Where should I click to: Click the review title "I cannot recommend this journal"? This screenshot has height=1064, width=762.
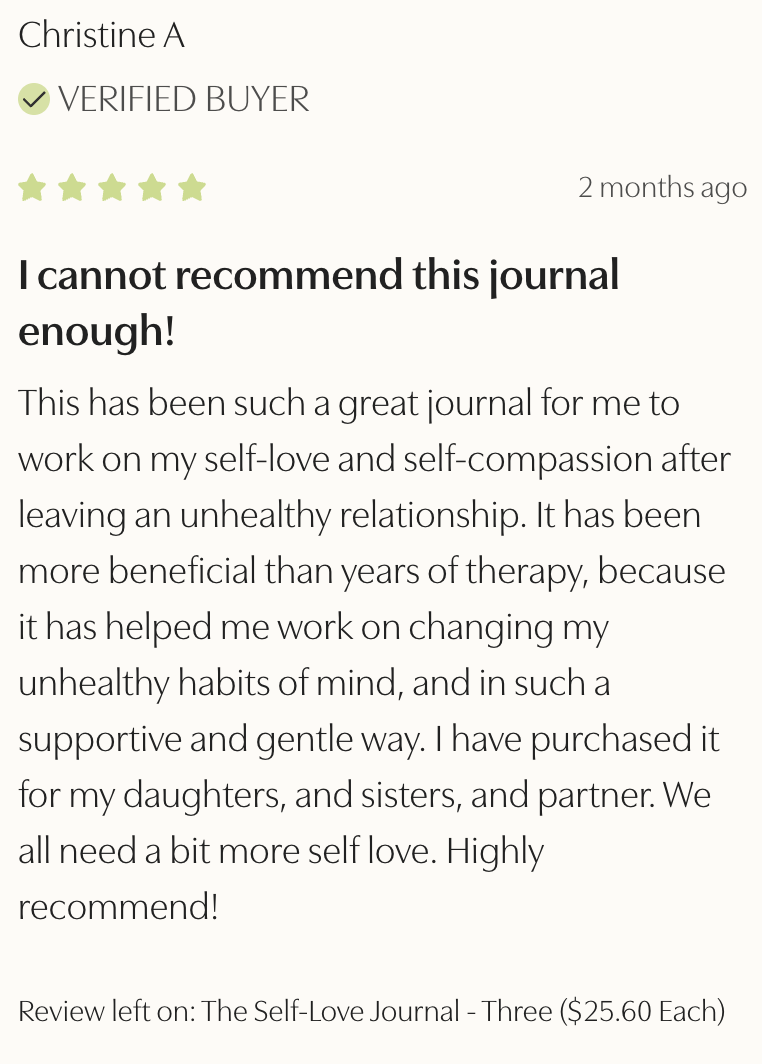point(319,275)
